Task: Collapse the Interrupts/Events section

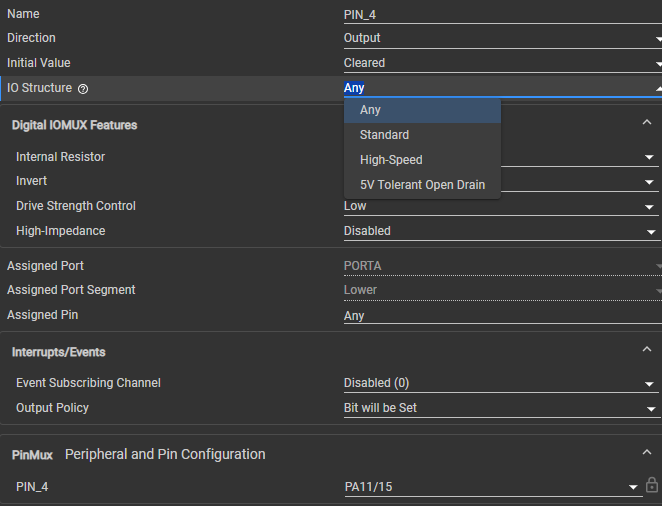Action: 646,349
